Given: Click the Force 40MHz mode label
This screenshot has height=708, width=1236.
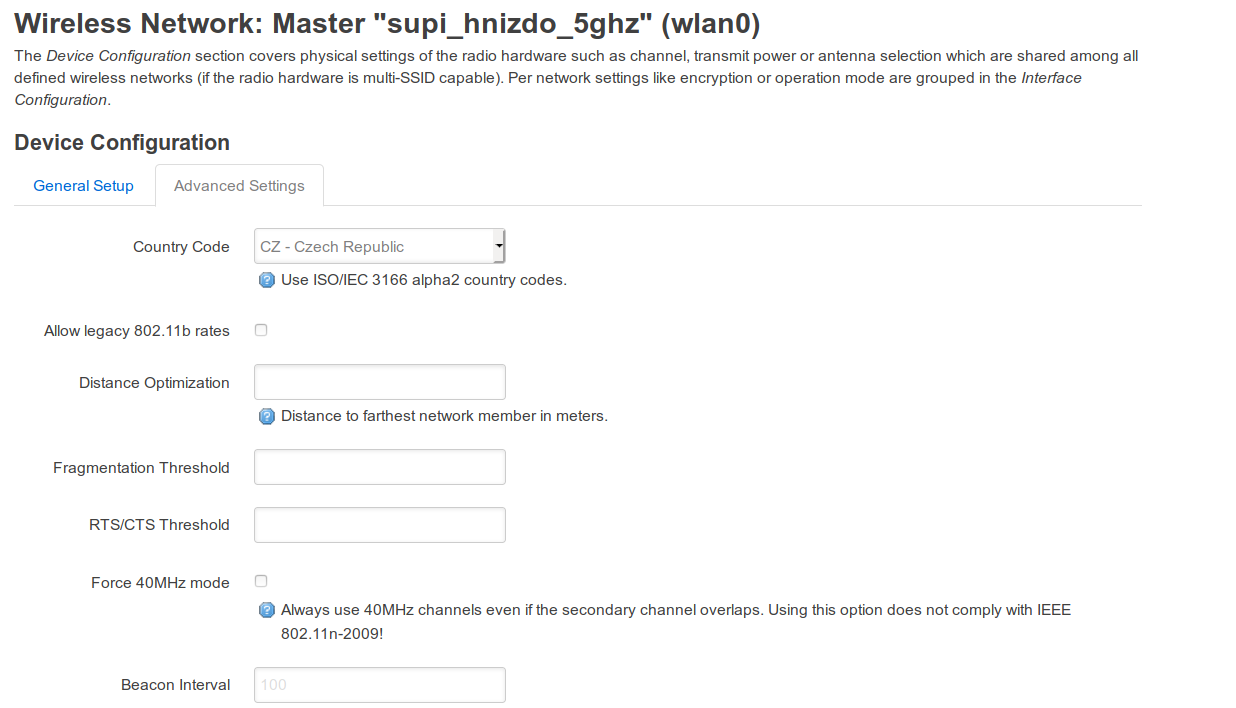Looking at the screenshot, I should 158,582.
